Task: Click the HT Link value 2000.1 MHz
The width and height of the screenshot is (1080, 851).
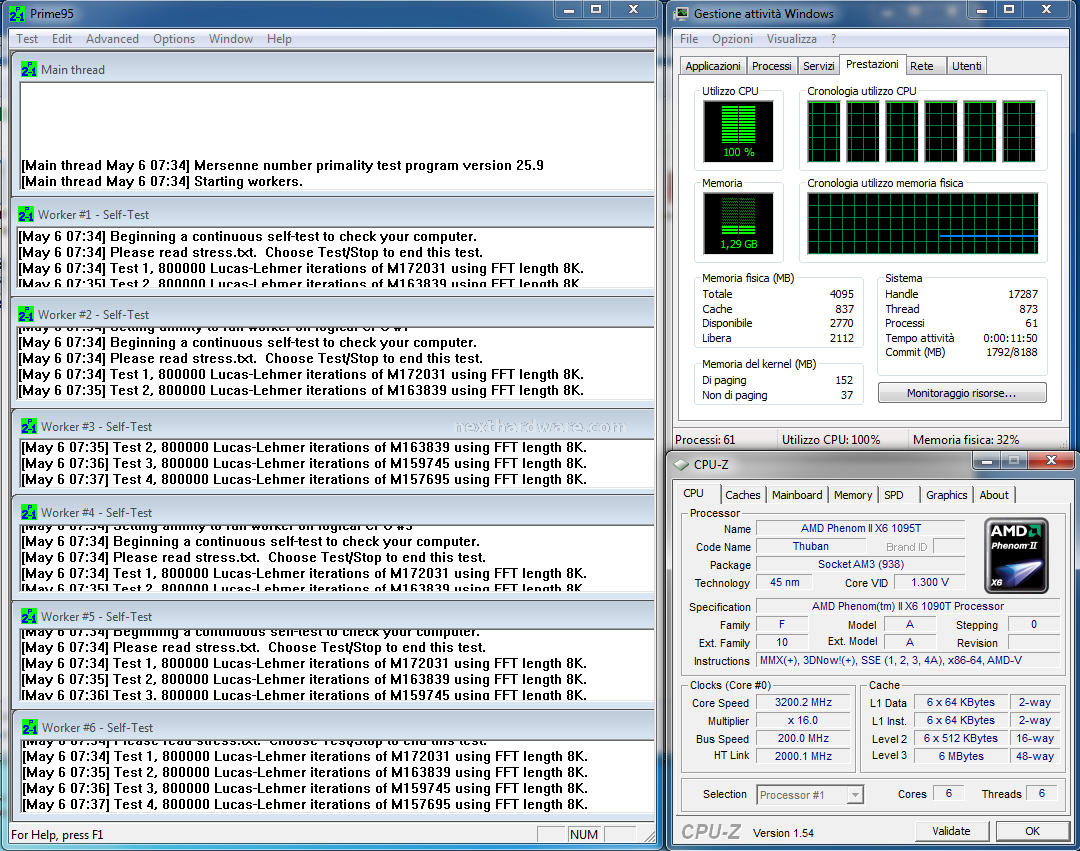Action: click(x=803, y=756)
